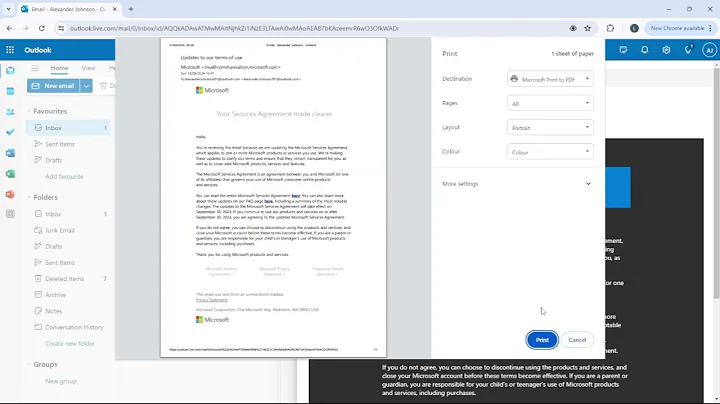Open Sent Items under Folders
This screenshot has height=404, width=720.
tap(68, 263)
